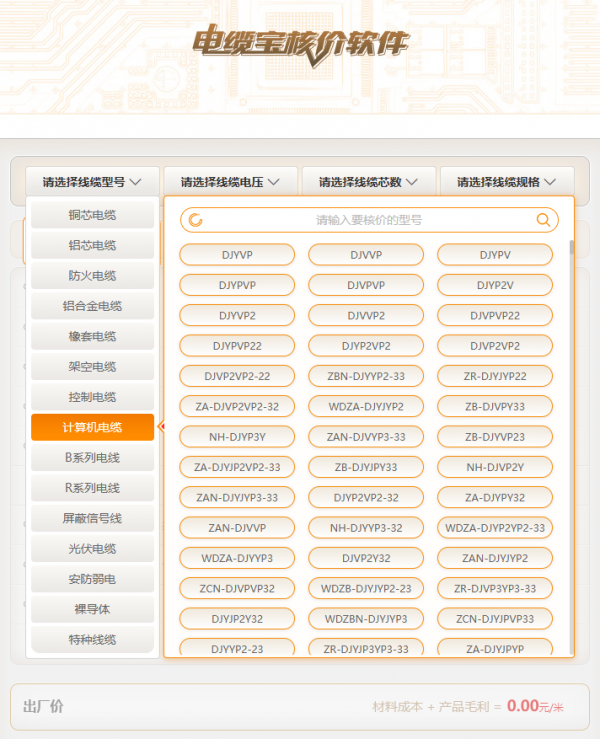
Task: Select 防火电缆 category
Action: click(x=92, y=276)
